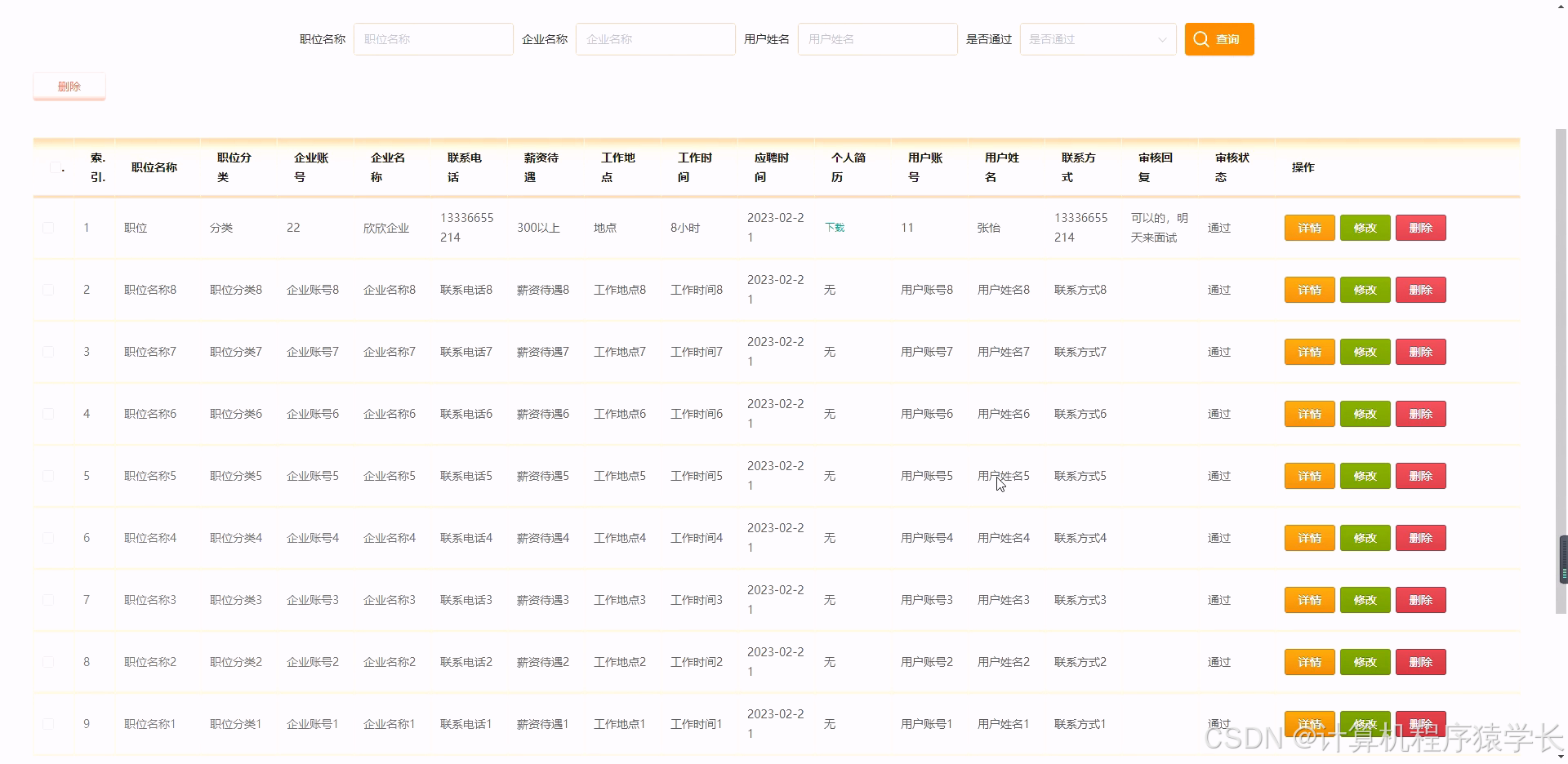The height and width of the screenshot is (764, 1568).
Task: Click the 应聘时间 column header
Action: point(771,167)
